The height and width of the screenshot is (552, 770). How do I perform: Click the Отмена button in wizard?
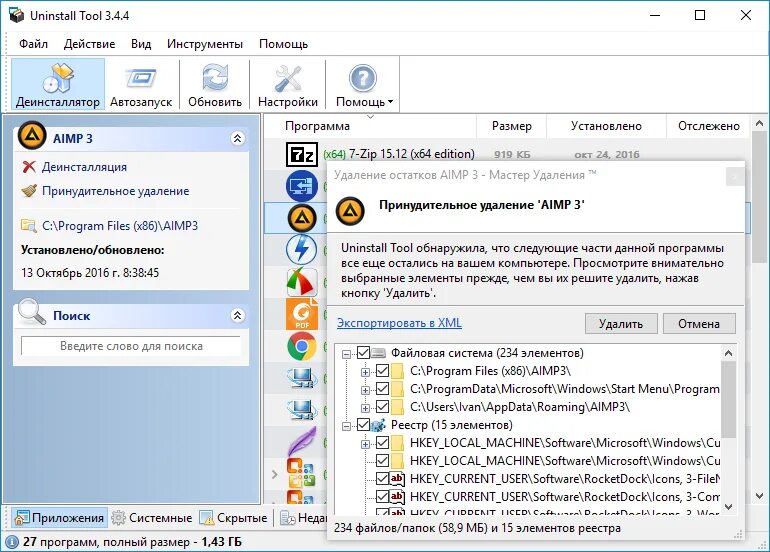click(699, 324)
